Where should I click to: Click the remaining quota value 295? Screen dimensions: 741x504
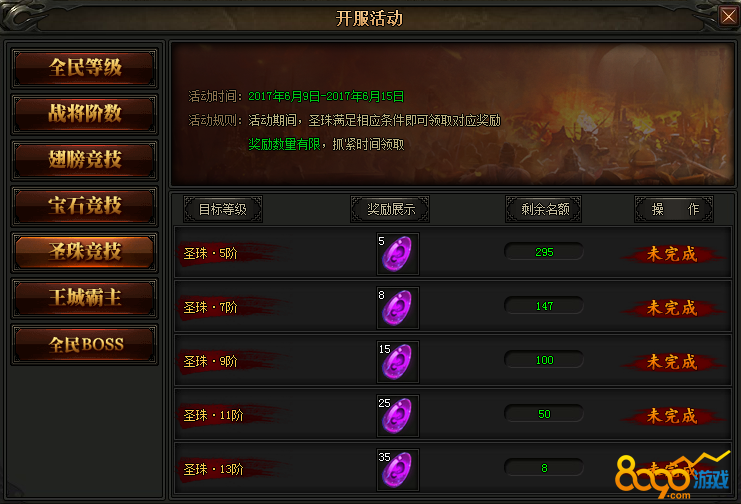544,252
